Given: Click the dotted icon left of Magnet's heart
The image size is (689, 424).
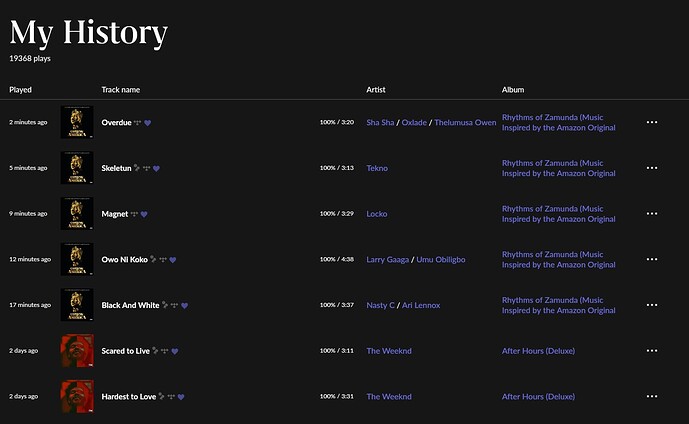Looking at the screenshot, I should pos(134,214).
